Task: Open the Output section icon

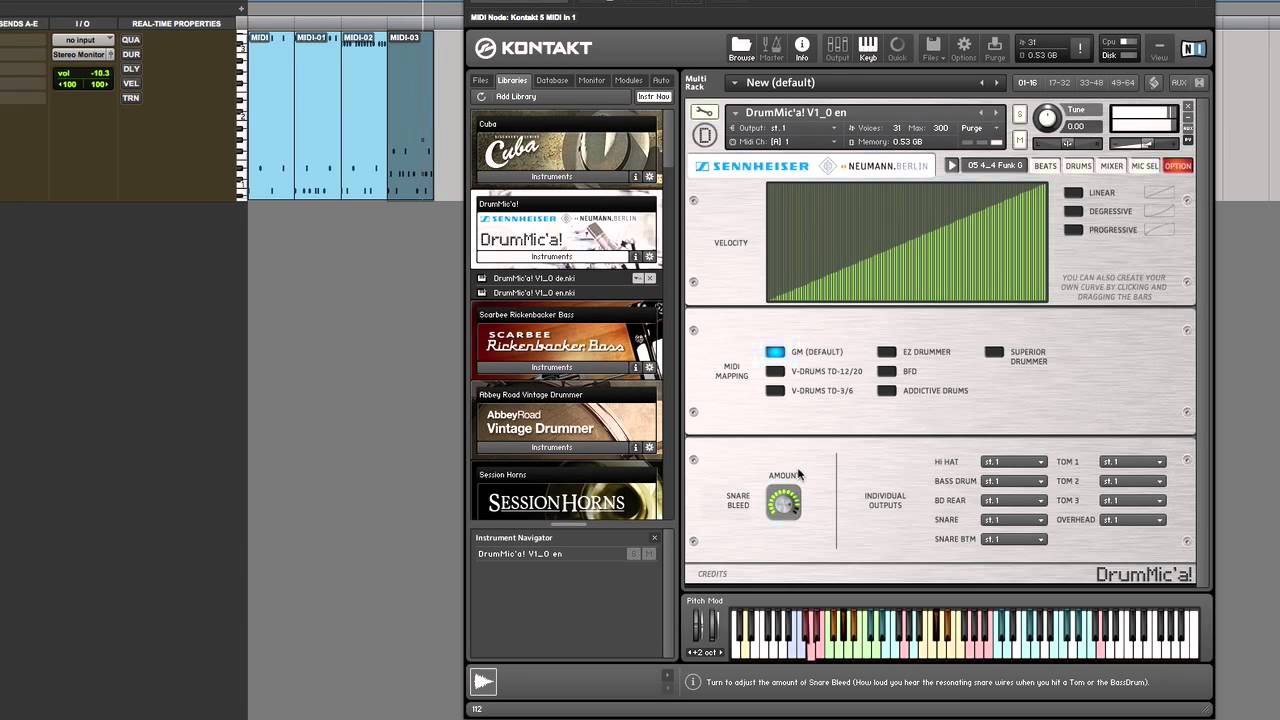Action: pos(837,48)
